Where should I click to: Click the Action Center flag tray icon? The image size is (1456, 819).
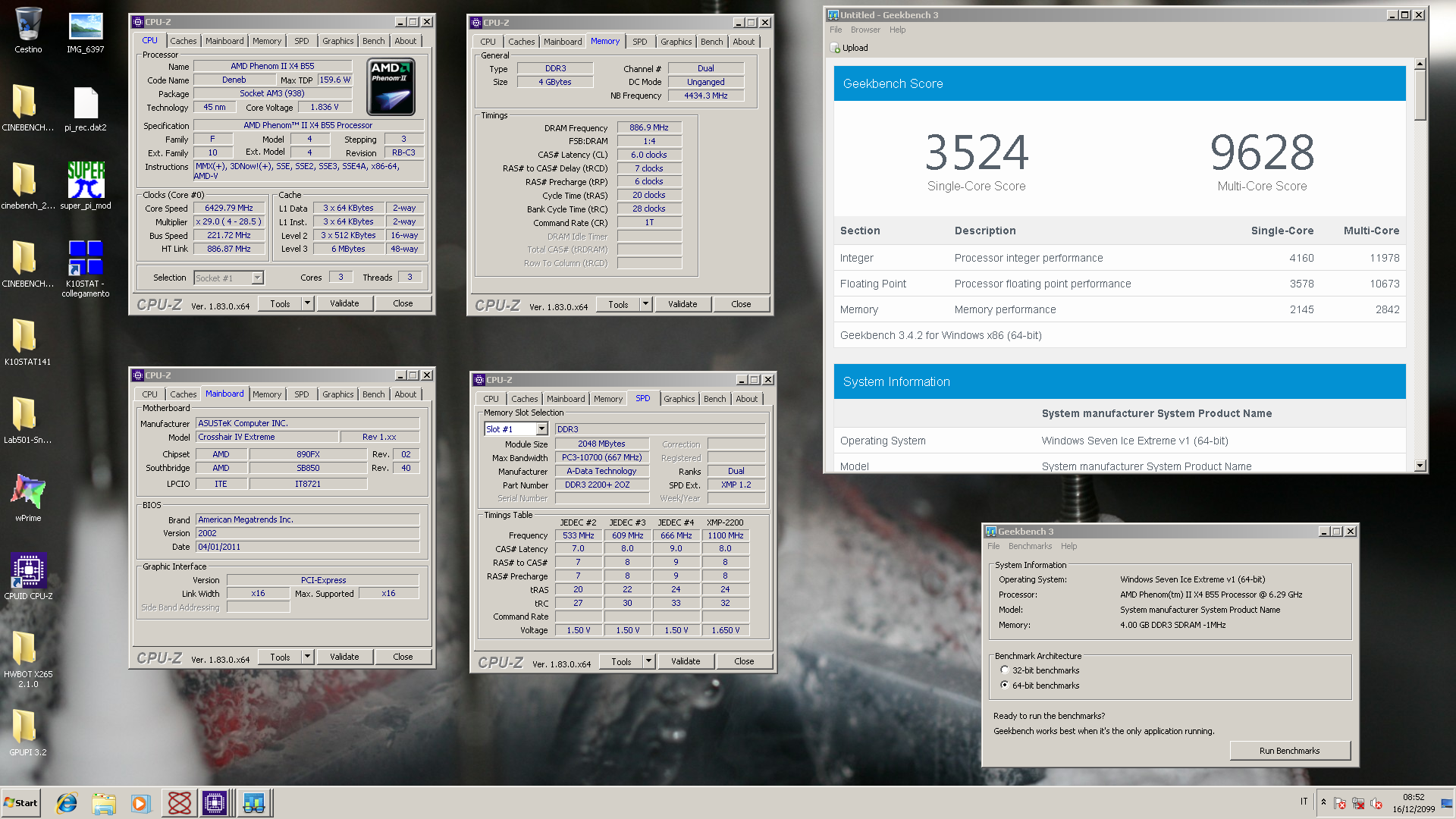tap(1340, 803)
